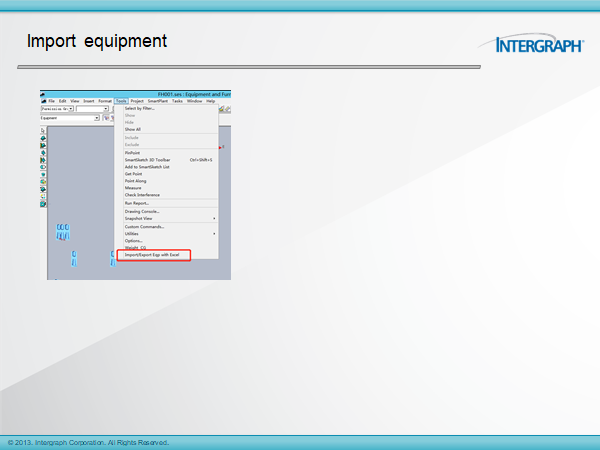Toggle SmartSketch 3D Toolbar entry
This screenshot has height=450, width=600.
click(x=167, y=160)
